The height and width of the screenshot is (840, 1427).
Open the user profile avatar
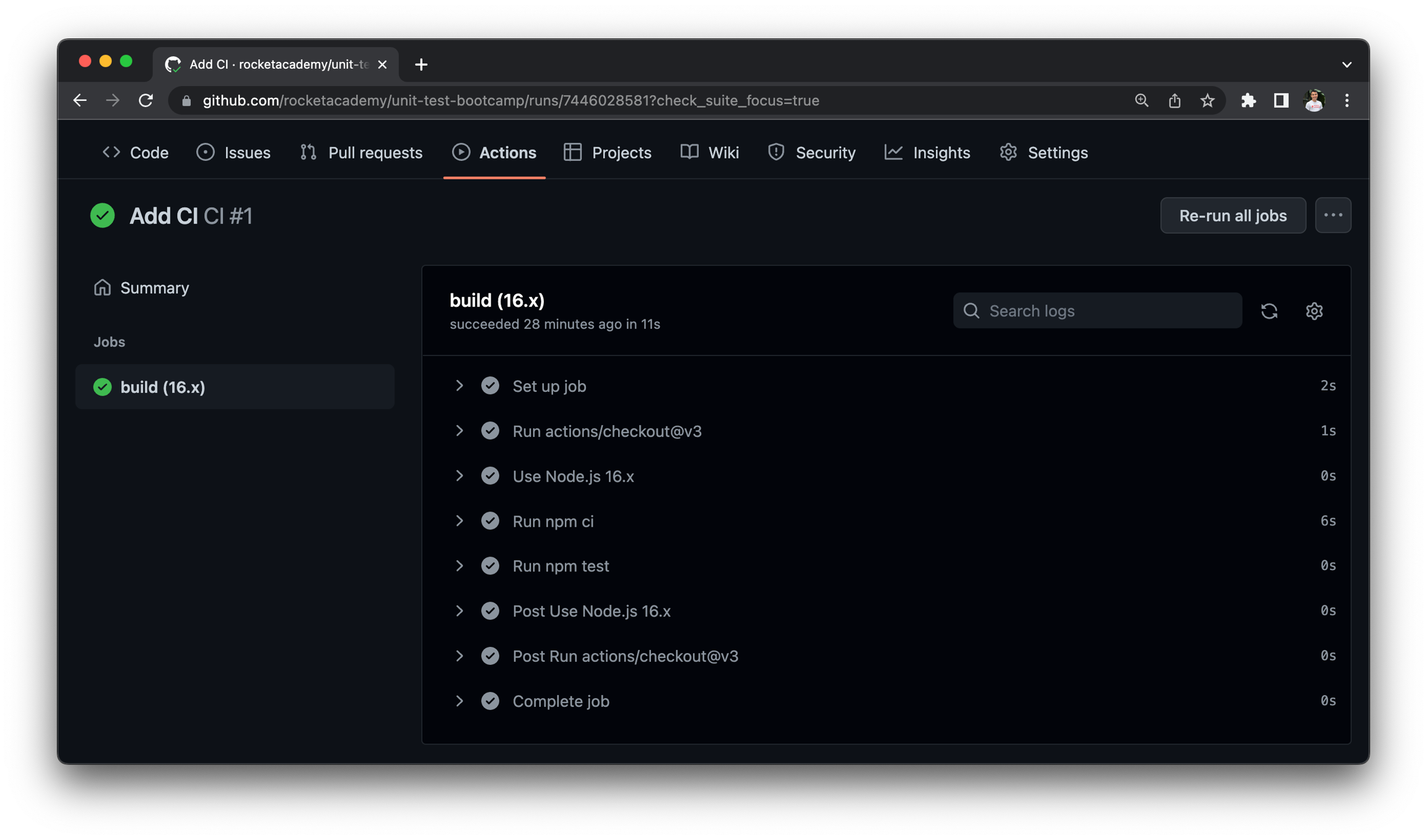(x=1314, y=100)
